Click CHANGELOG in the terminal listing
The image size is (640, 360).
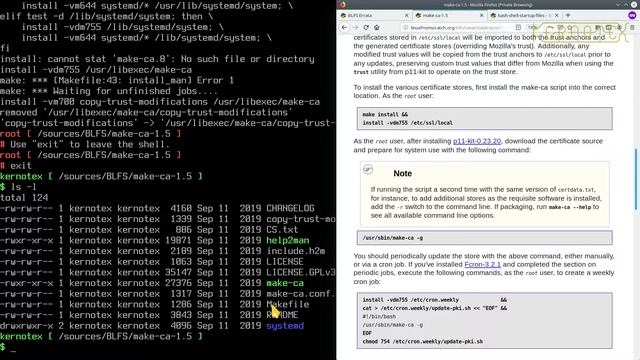coord(290,208)
